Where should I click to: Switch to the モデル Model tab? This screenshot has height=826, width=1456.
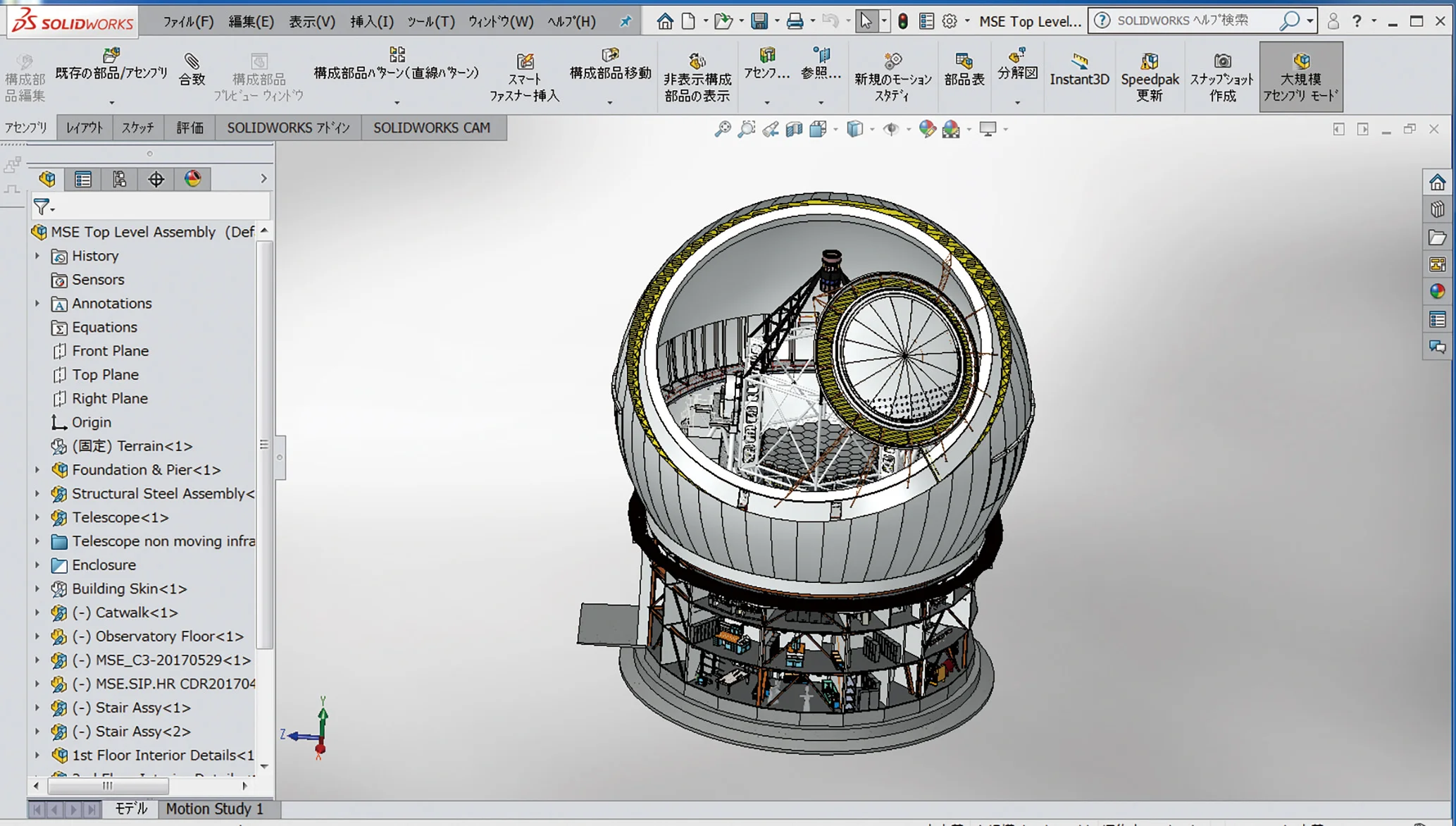(131, 808)
